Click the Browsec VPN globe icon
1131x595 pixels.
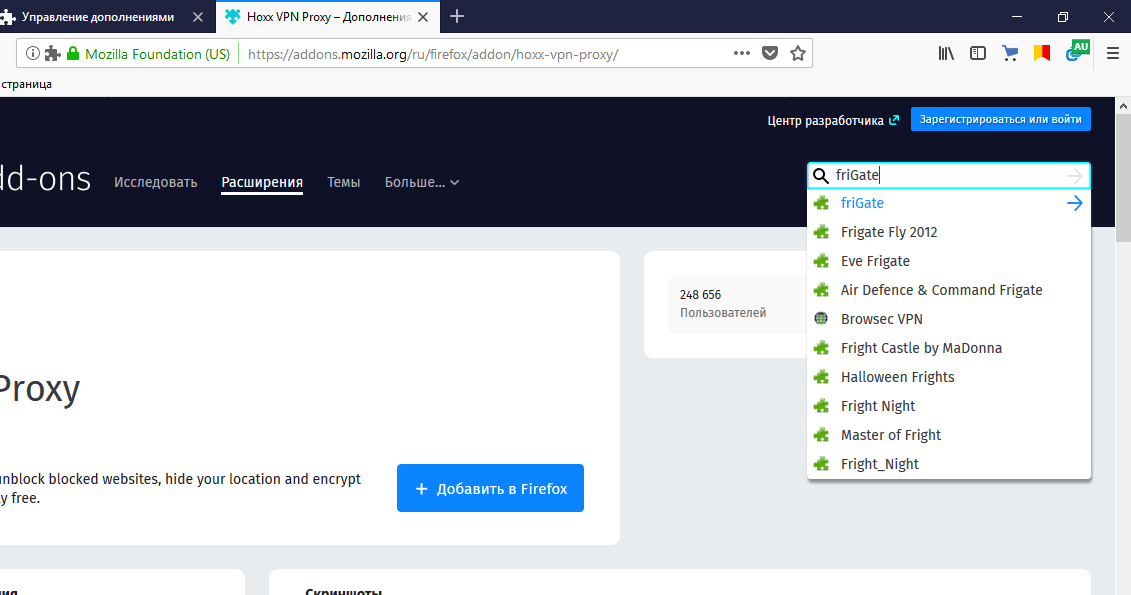click(x=821, y=319)
